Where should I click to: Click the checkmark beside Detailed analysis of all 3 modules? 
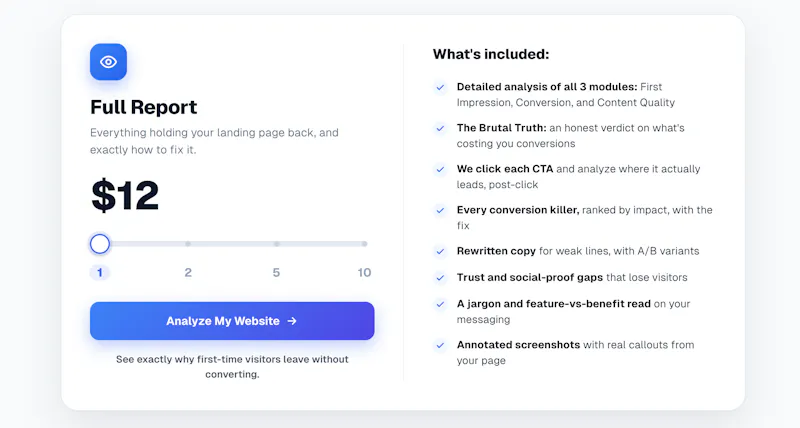point(440,87)
